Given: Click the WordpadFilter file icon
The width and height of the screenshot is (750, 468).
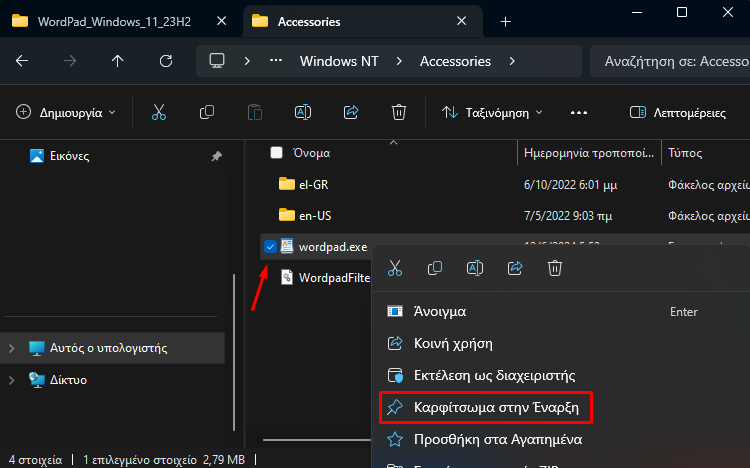Looking at the screenshot, I should (x=287, y=278).
